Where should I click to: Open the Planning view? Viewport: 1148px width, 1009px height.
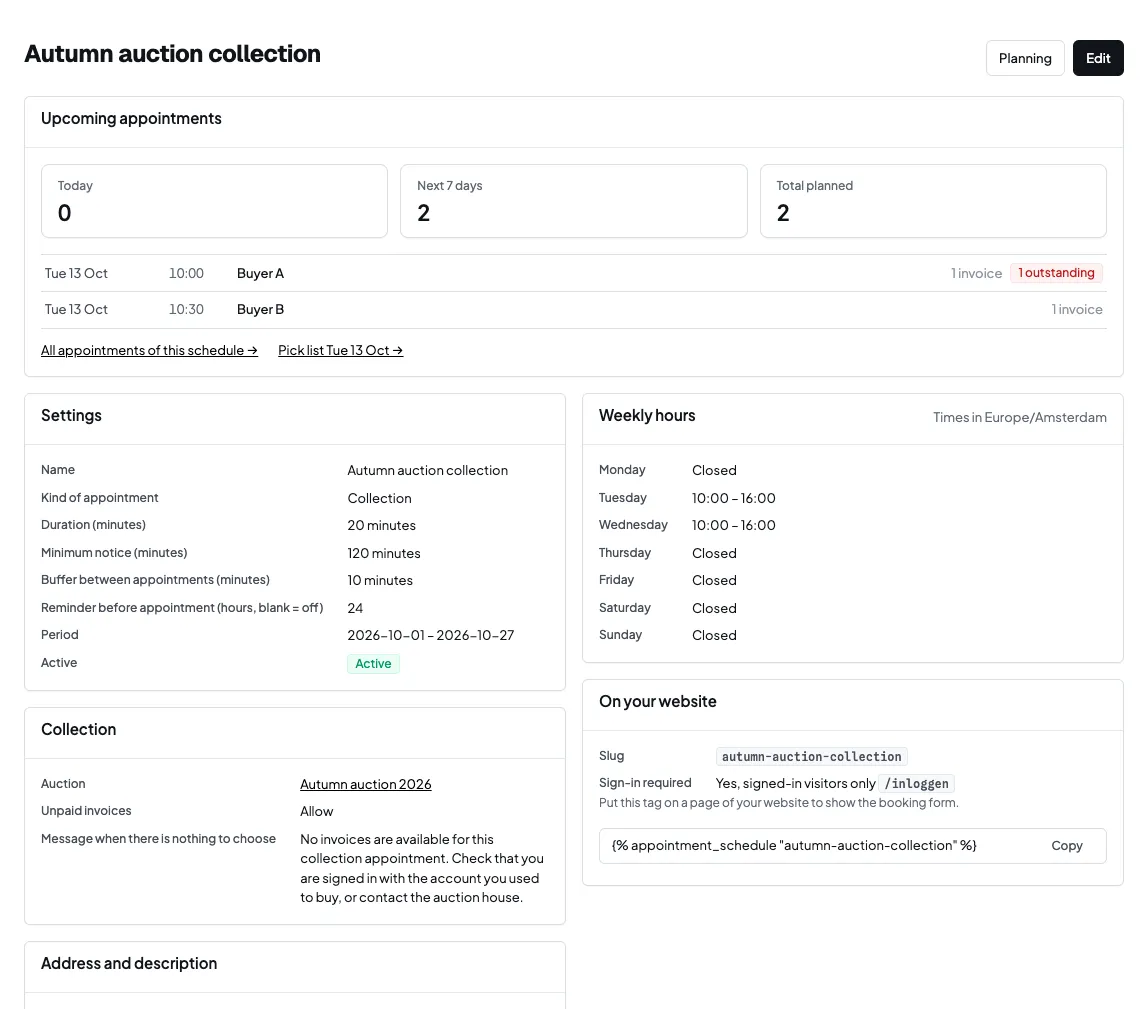1024,58
